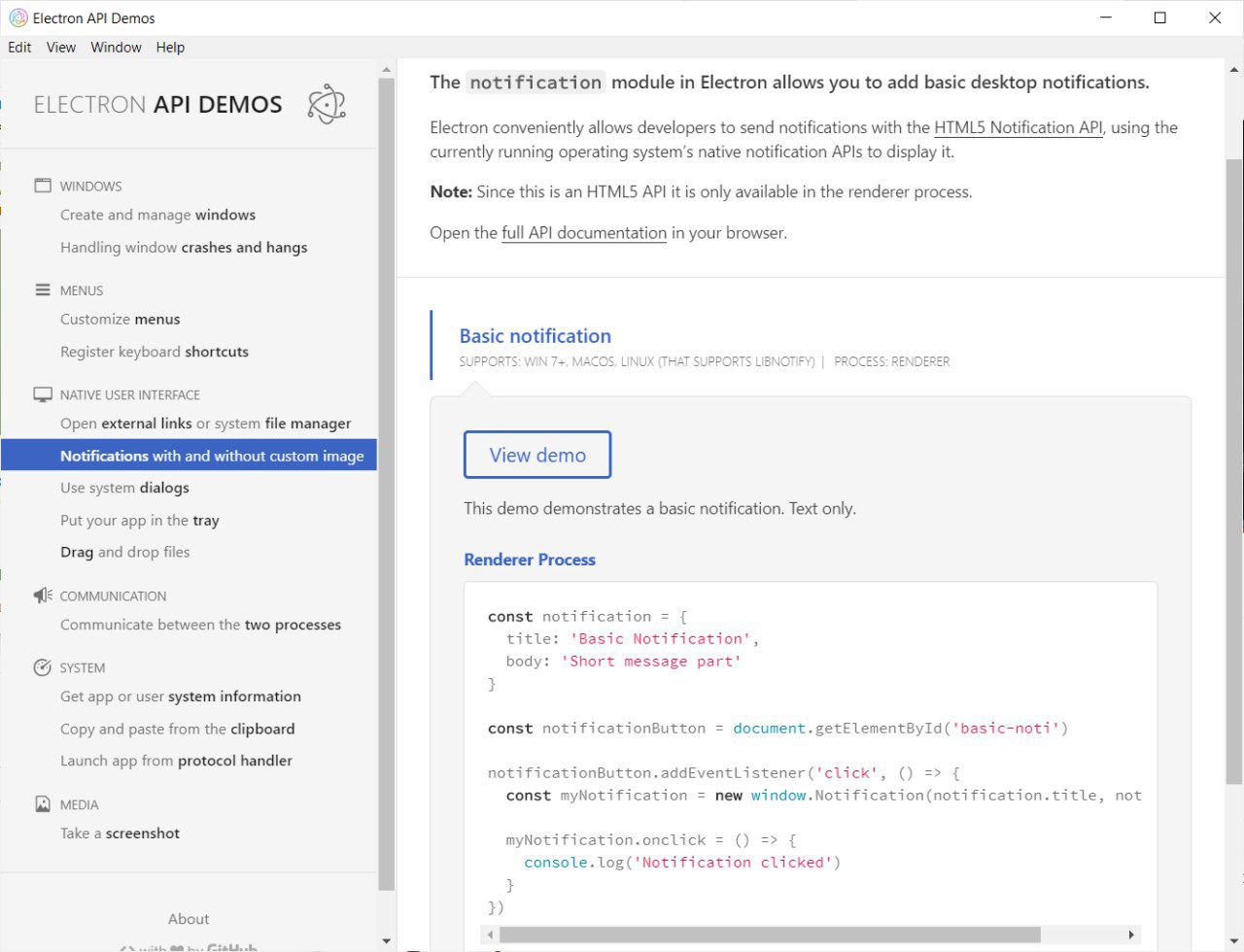Click the sidebar scroll up arrow
Viewport: 1244px width, 952px height.
coord(386,70)
